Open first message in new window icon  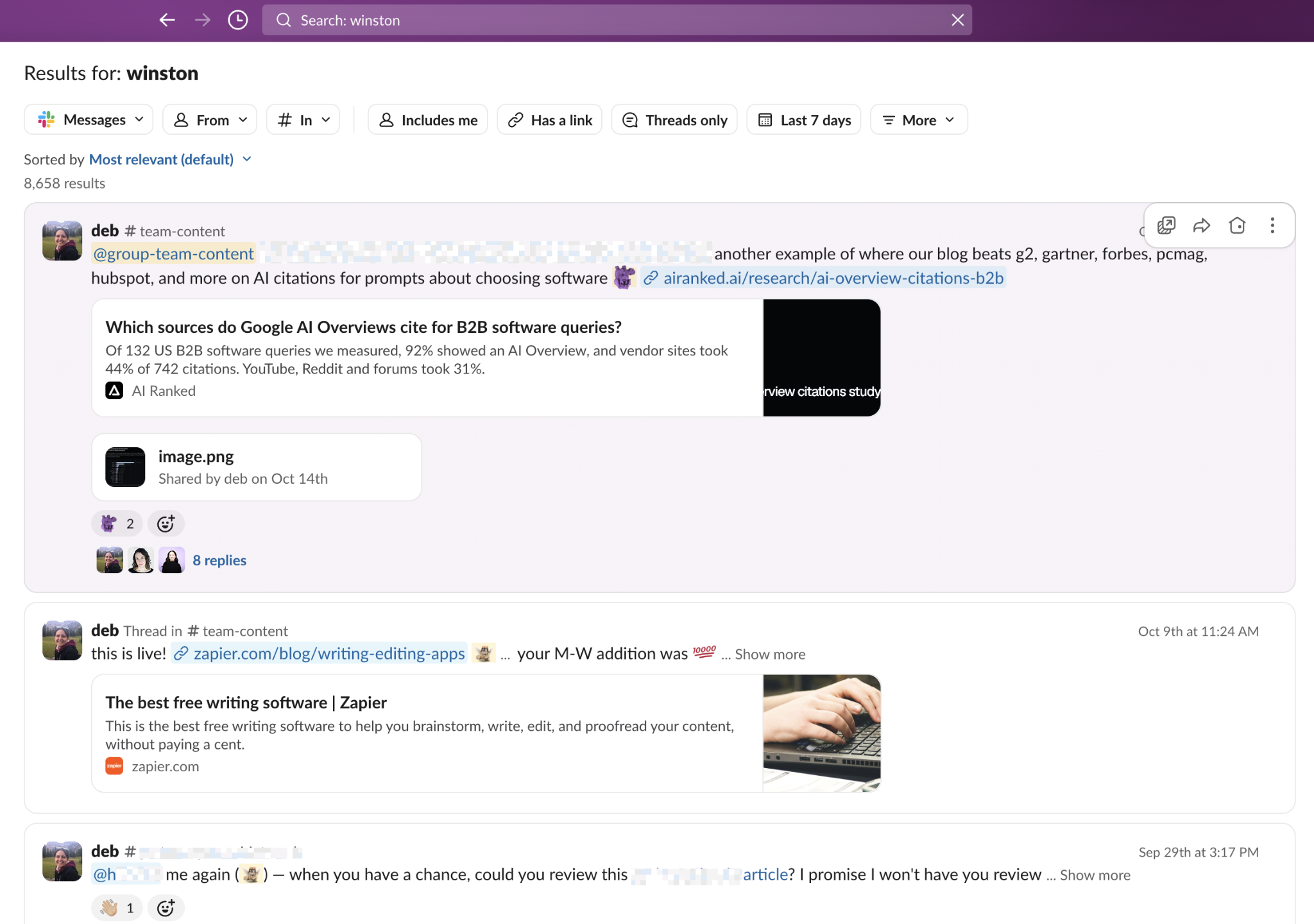(1166, 225)
